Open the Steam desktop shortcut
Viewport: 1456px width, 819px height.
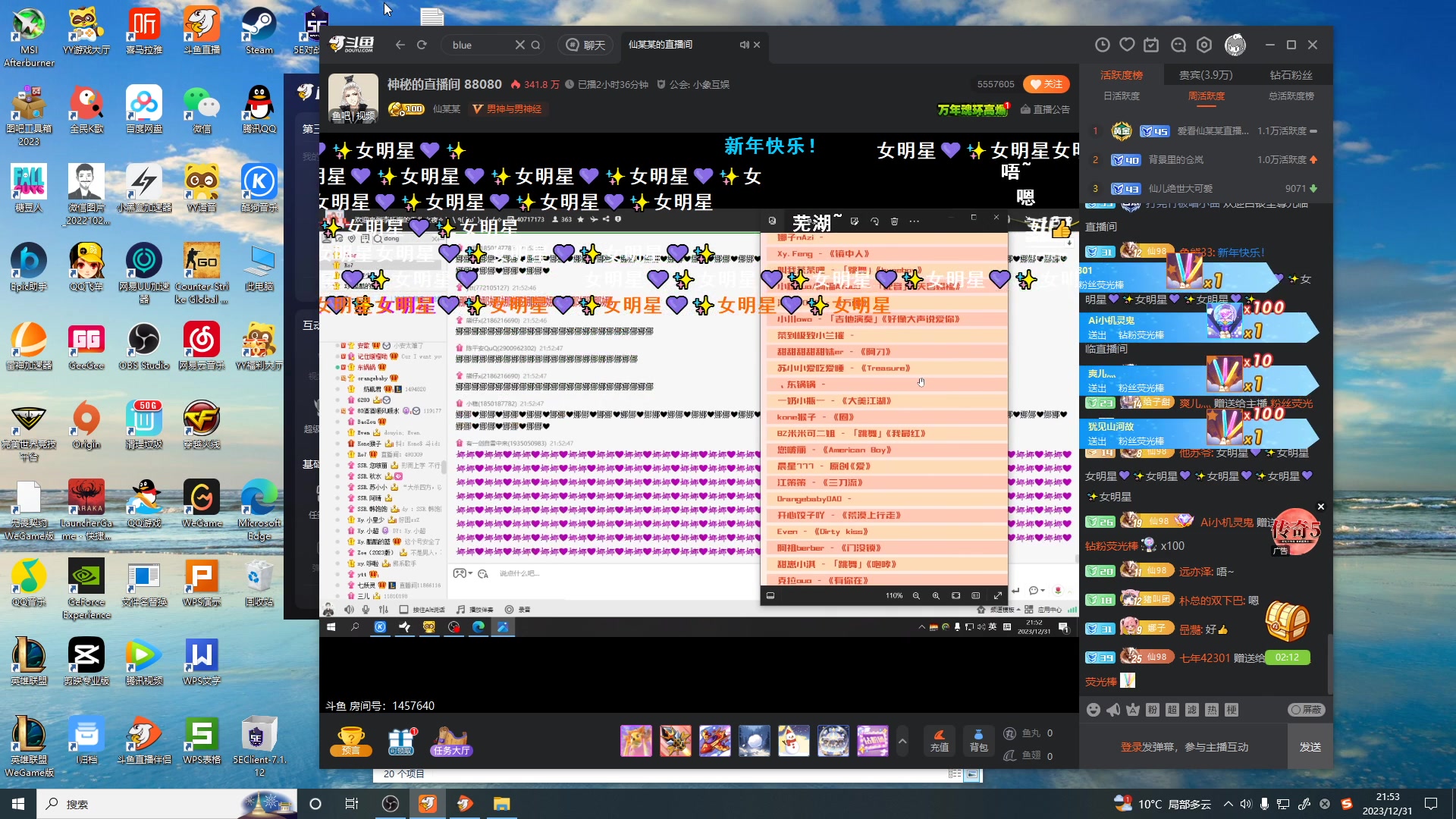pos(259,32)
